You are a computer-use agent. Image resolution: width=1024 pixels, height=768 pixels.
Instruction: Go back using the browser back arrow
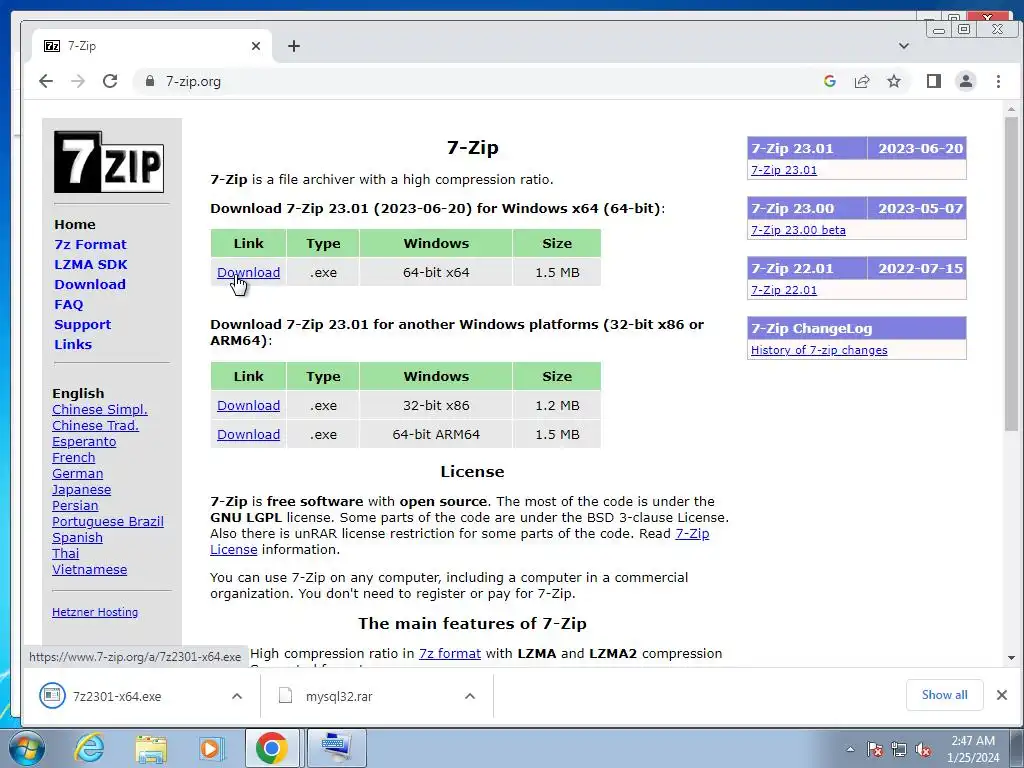coord(46,81)
